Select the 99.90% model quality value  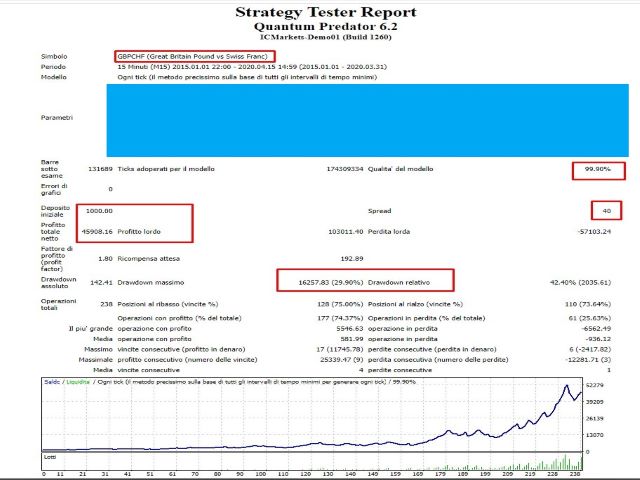pos(598,169)
